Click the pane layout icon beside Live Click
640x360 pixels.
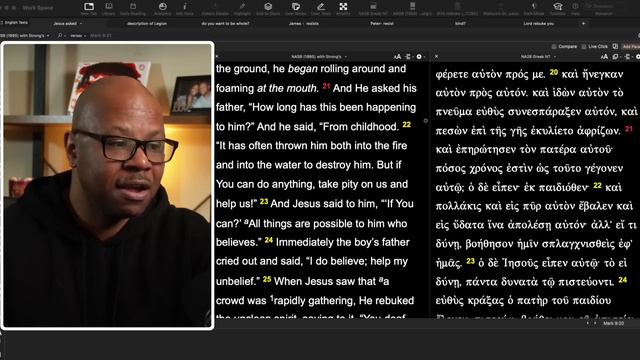[x=615, y=47]
